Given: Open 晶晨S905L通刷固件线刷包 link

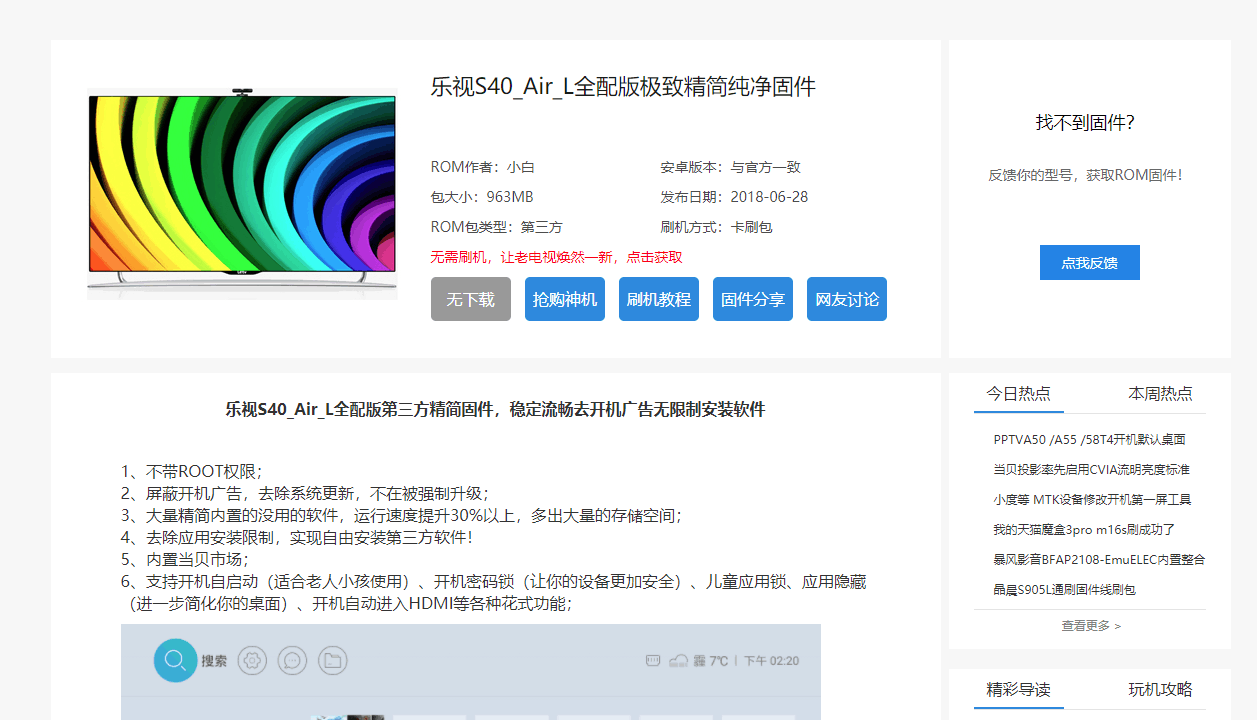Looking at the screenshot, I should [x=1064, y=589].
